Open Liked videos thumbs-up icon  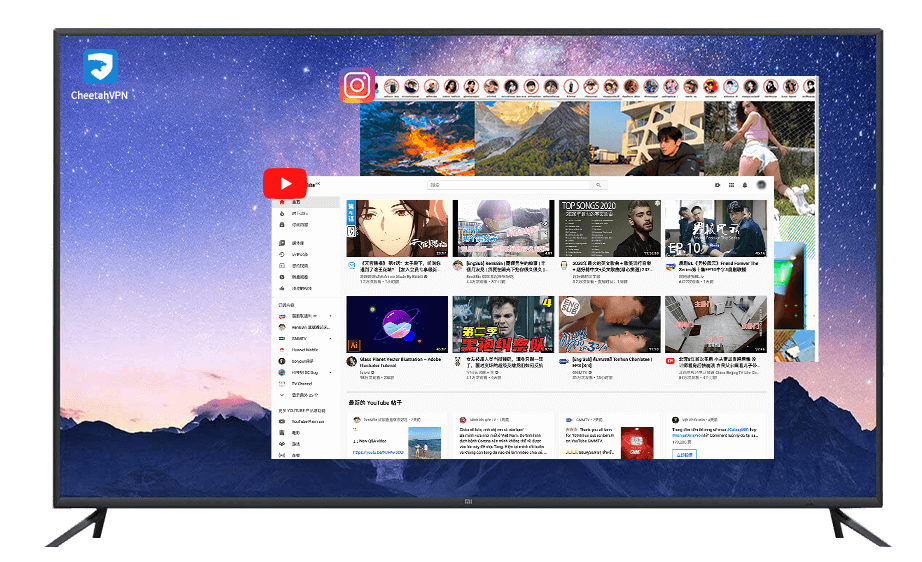pyautogui.click(x=282, y=288)
